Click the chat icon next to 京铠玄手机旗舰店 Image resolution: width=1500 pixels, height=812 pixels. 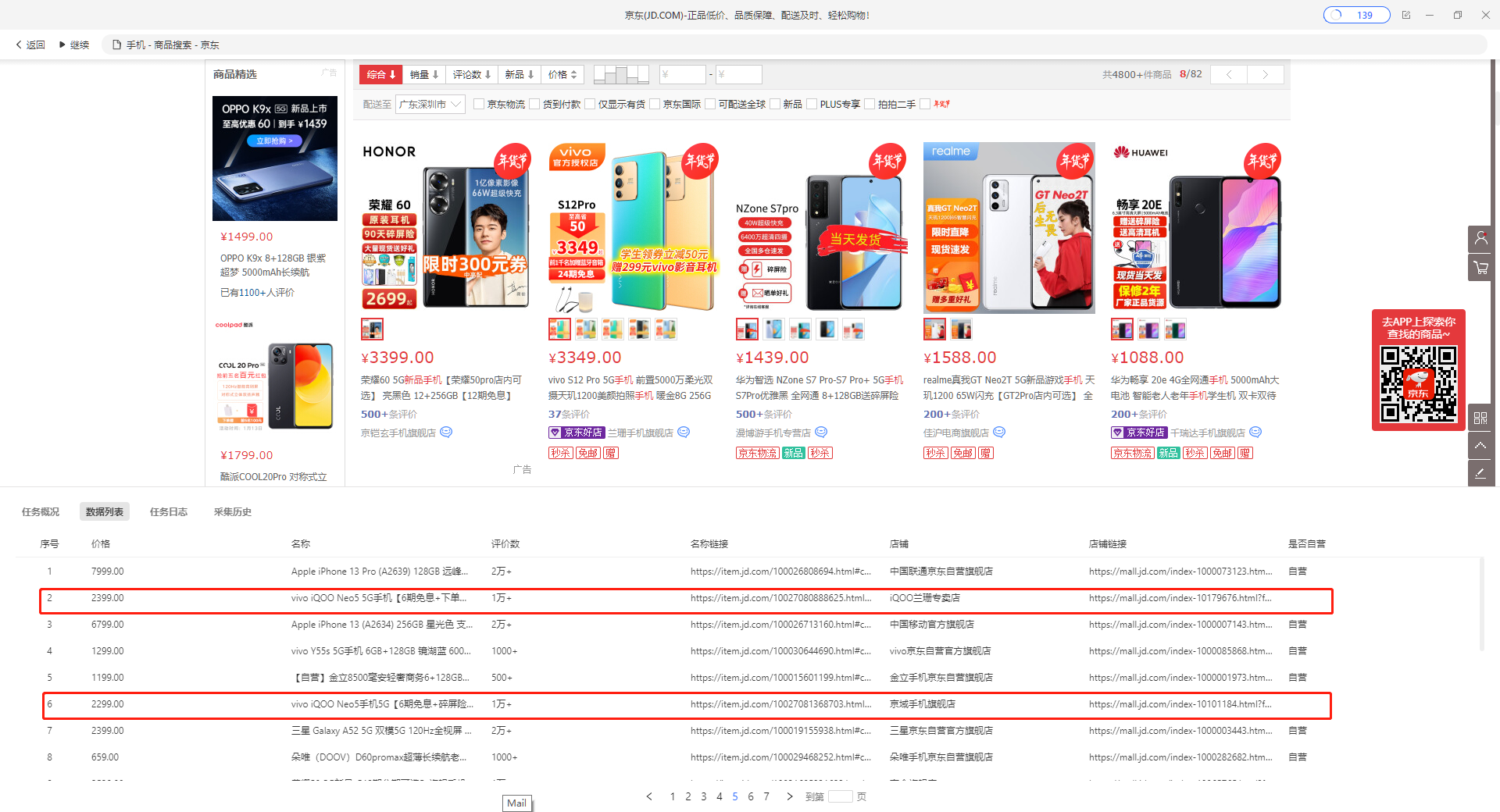446,433
